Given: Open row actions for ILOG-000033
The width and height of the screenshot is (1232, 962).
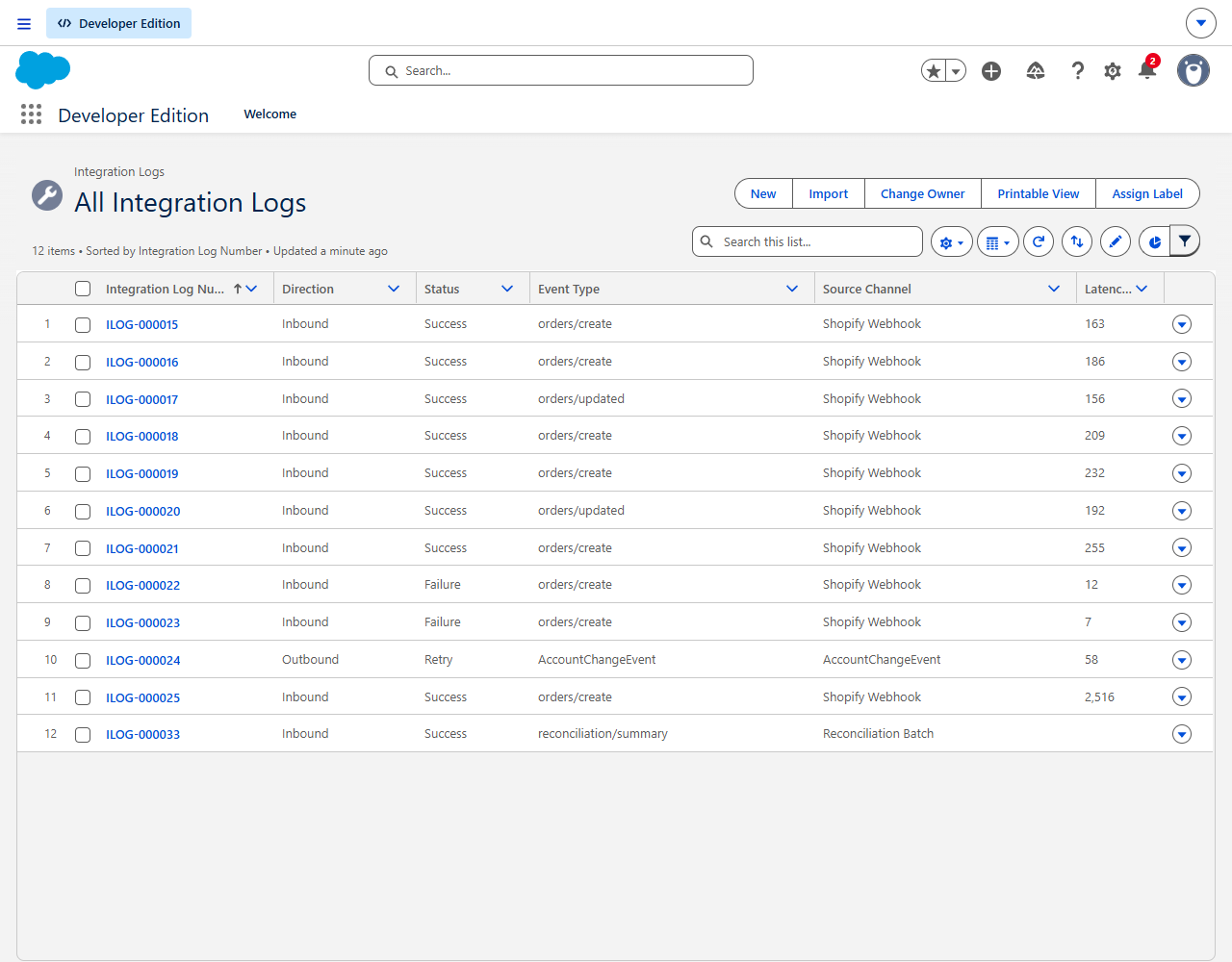Looking at the screenshot, I should [x=1182, y=734].
